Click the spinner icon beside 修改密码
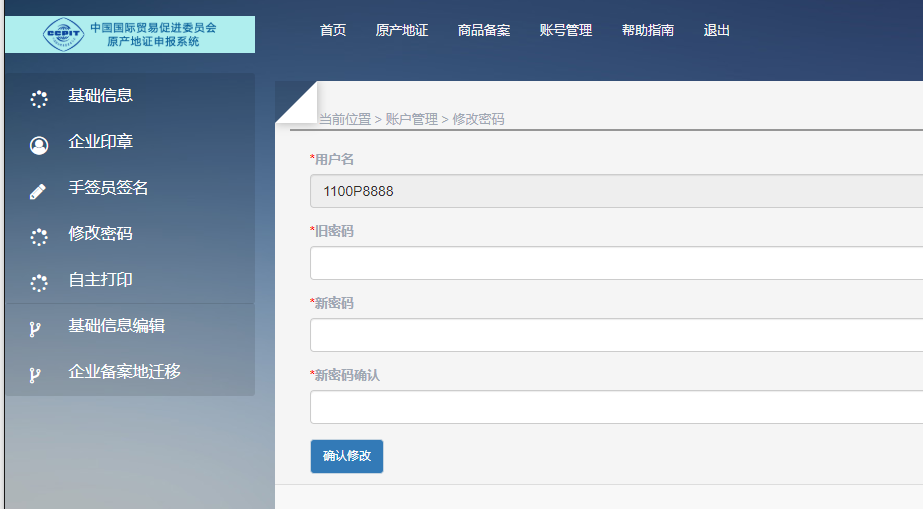The width and height of the screenshot is (923, 509). [39, 237]
